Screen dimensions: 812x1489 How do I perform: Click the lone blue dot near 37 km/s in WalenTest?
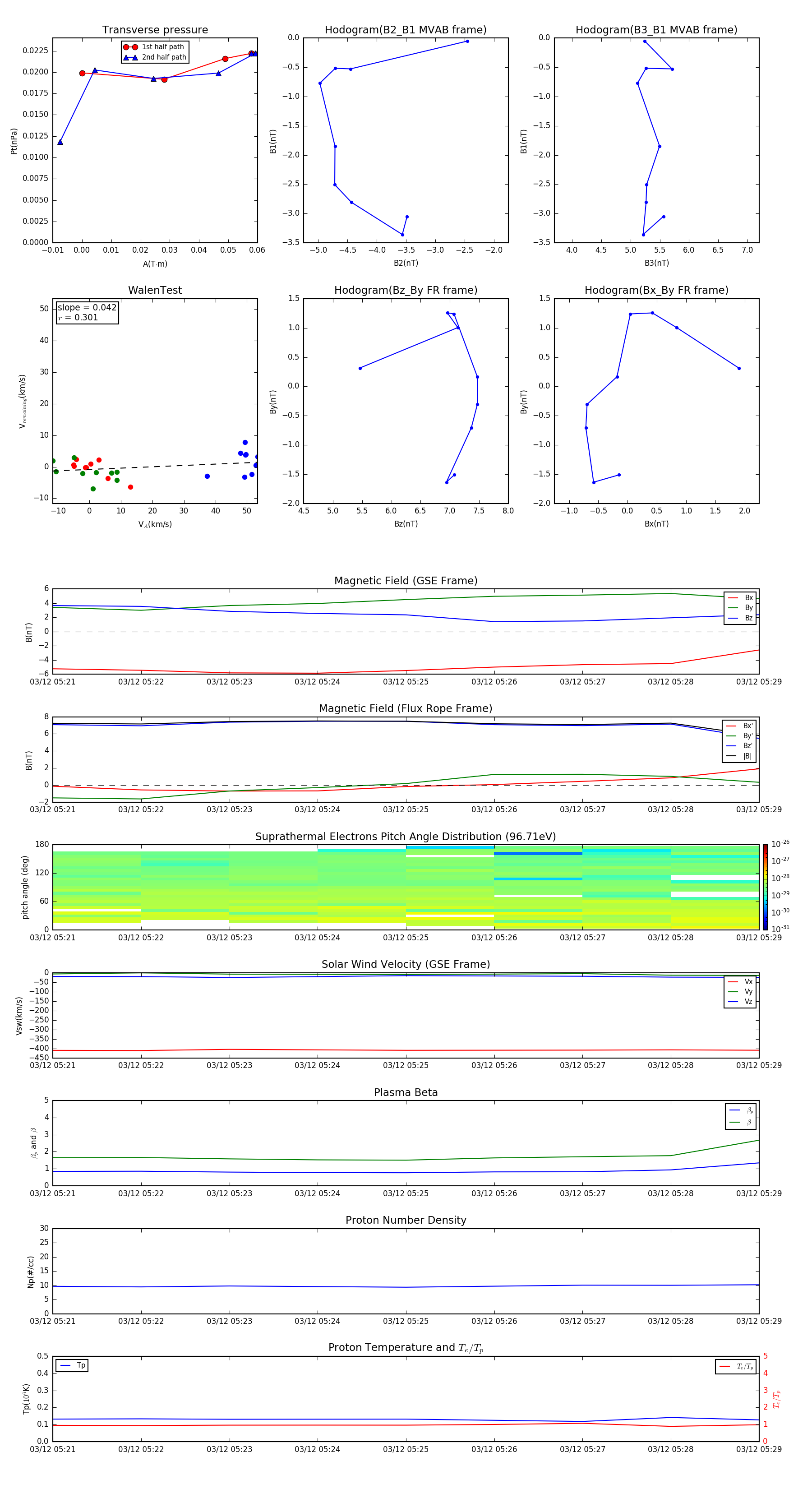(x=207, y=476)
